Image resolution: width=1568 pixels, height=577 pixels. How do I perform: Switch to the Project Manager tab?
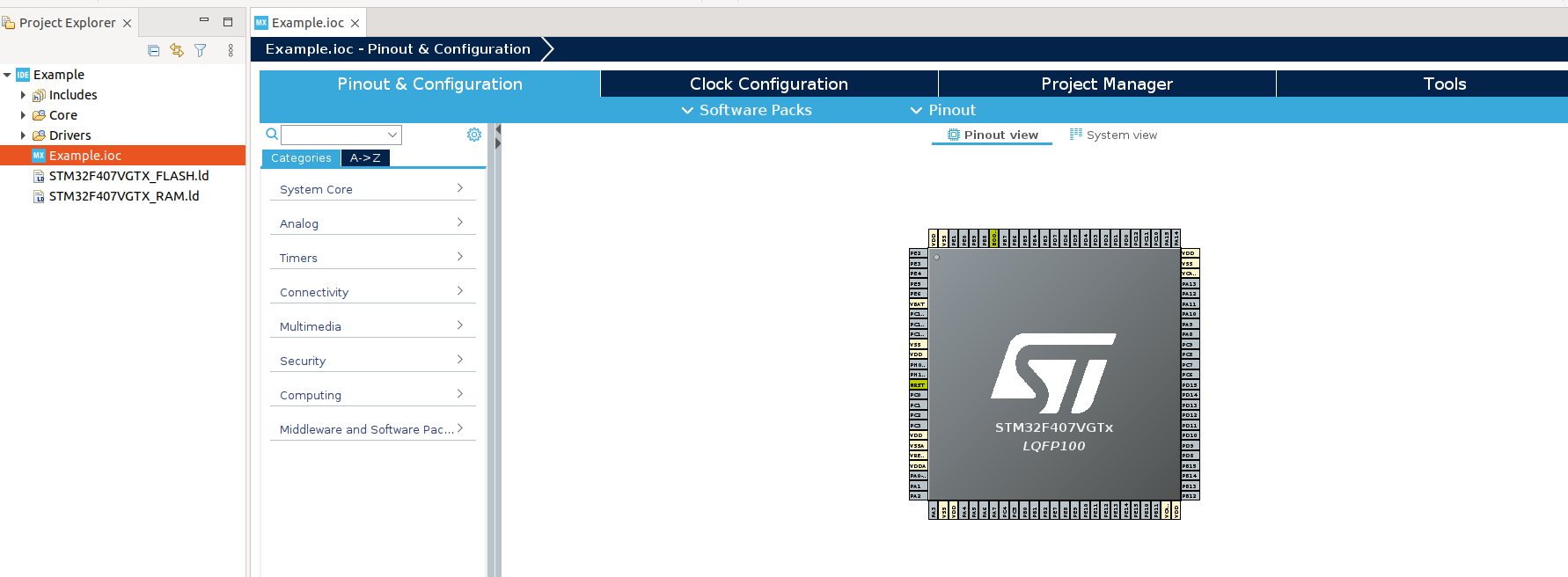point(1106,84)
